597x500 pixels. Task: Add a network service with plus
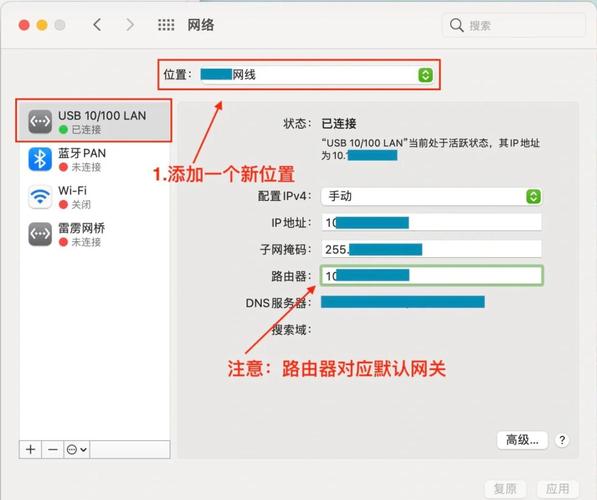tap(30, 450)
